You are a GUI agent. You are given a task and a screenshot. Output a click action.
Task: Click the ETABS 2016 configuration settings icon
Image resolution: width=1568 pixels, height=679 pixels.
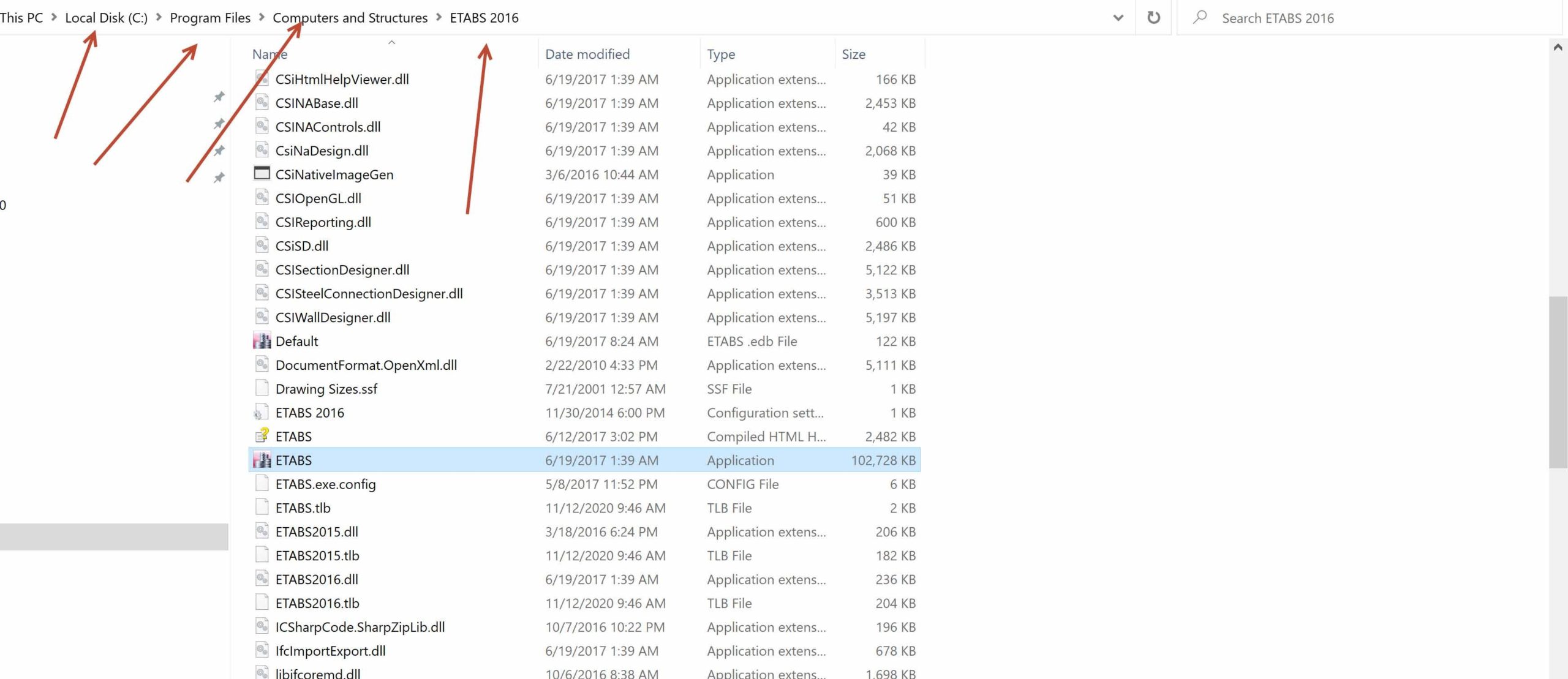(262, 412)
